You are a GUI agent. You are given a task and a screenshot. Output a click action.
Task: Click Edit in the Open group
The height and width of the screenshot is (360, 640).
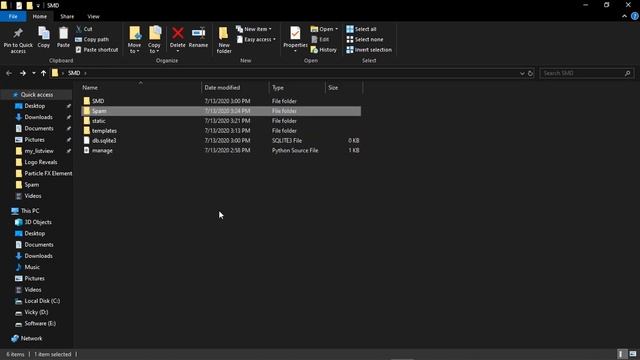(320, 40)
